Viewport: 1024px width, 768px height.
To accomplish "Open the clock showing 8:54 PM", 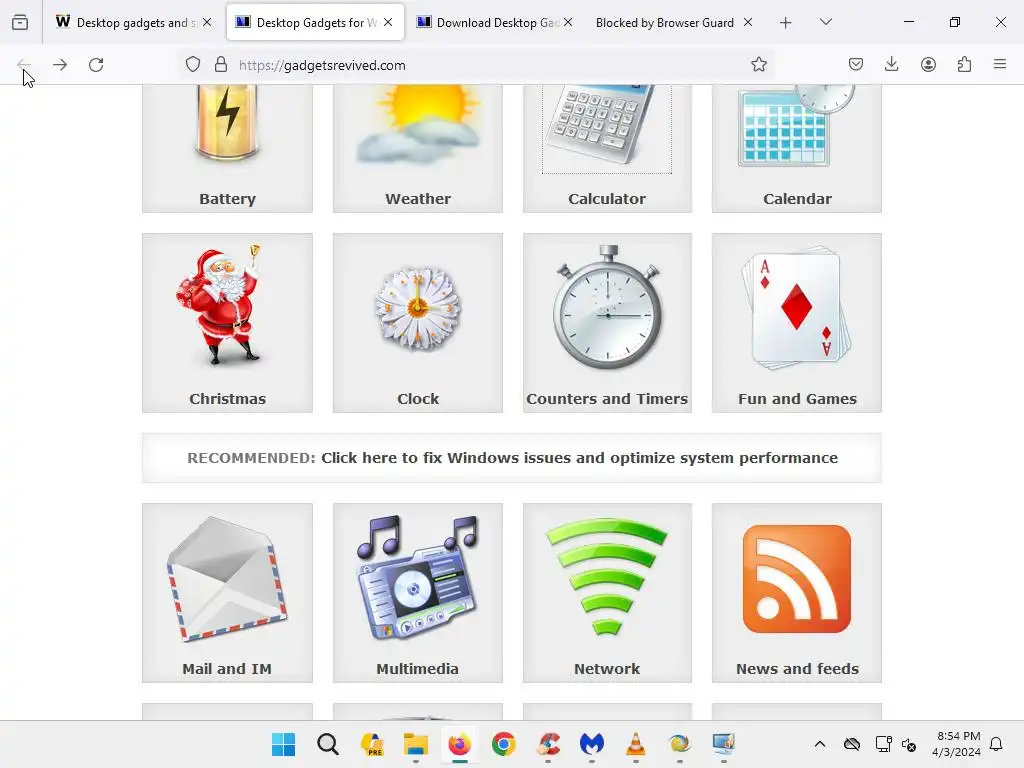I will pyautogui.click(x=957, y=744).
